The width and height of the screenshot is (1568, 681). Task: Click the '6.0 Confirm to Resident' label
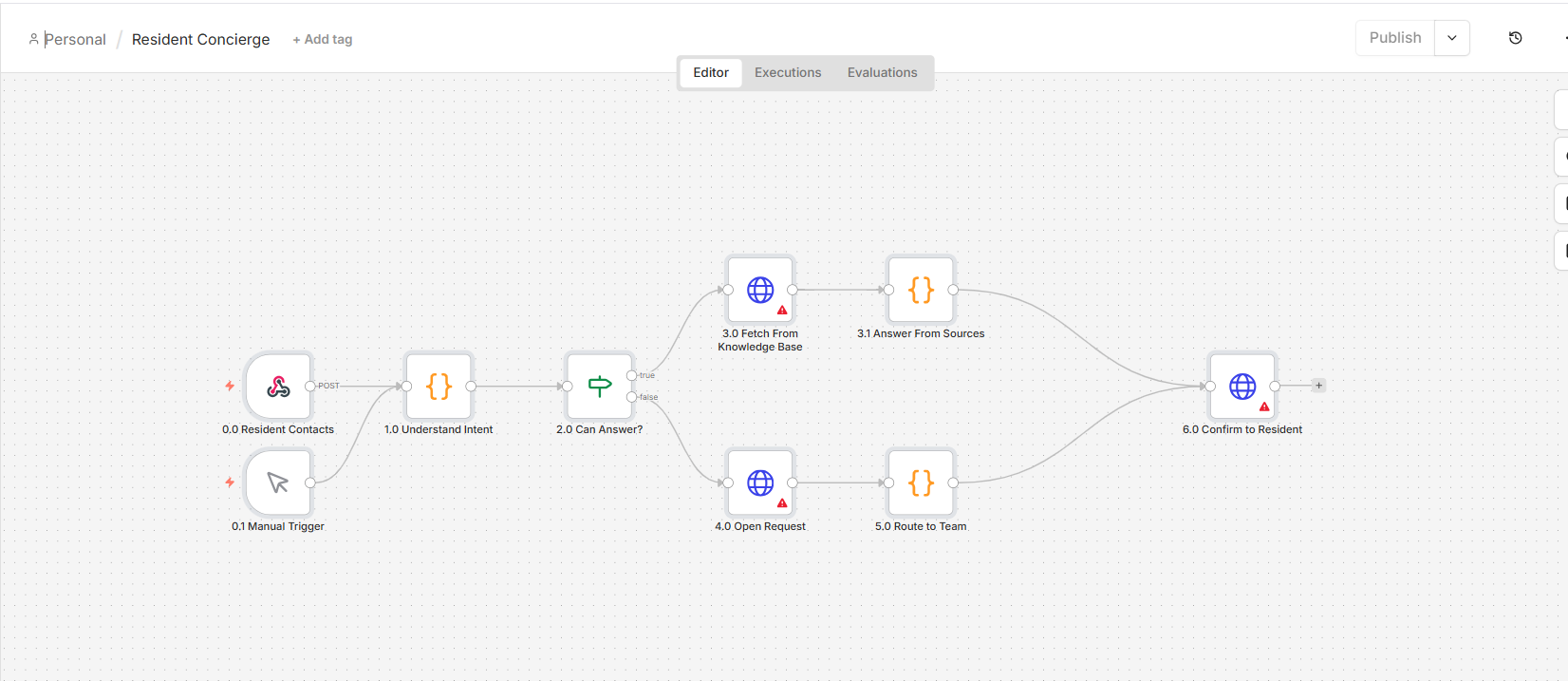click(1242, 429)
